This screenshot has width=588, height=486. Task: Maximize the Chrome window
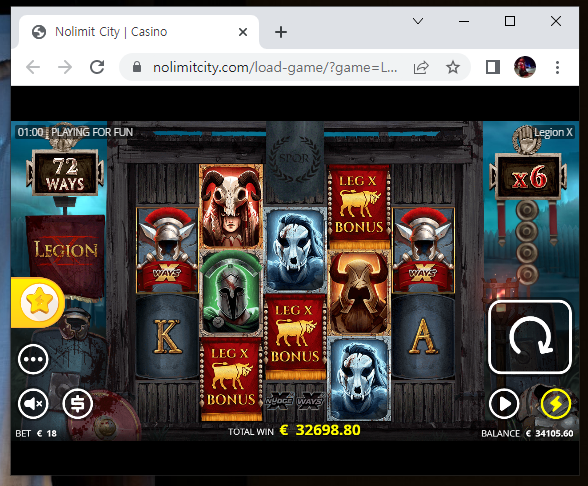pos(510,21)
